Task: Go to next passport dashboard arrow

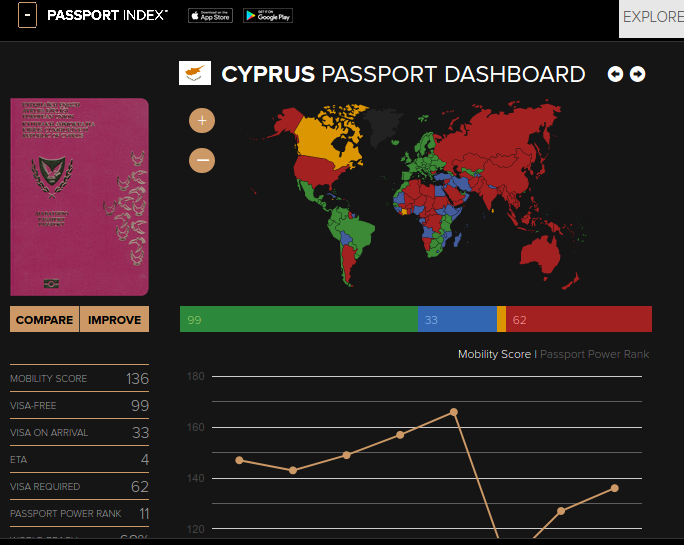Action: coord(637,74)
